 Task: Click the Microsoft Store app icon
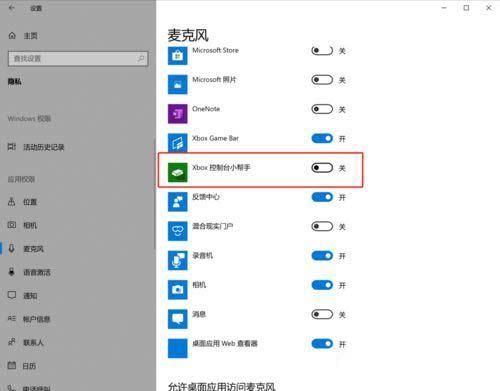tap(177, 56)
